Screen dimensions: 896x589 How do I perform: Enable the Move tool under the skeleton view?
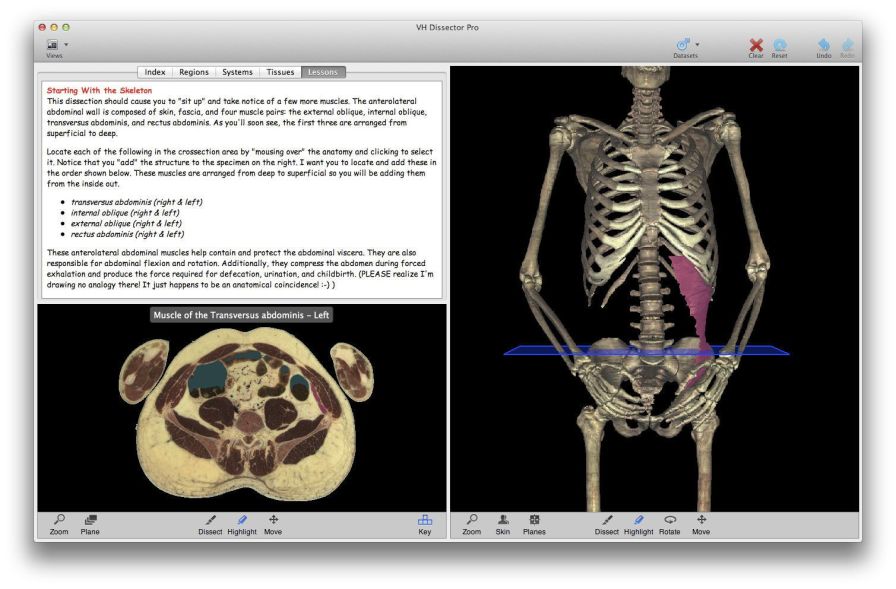[x=700, y=522]
